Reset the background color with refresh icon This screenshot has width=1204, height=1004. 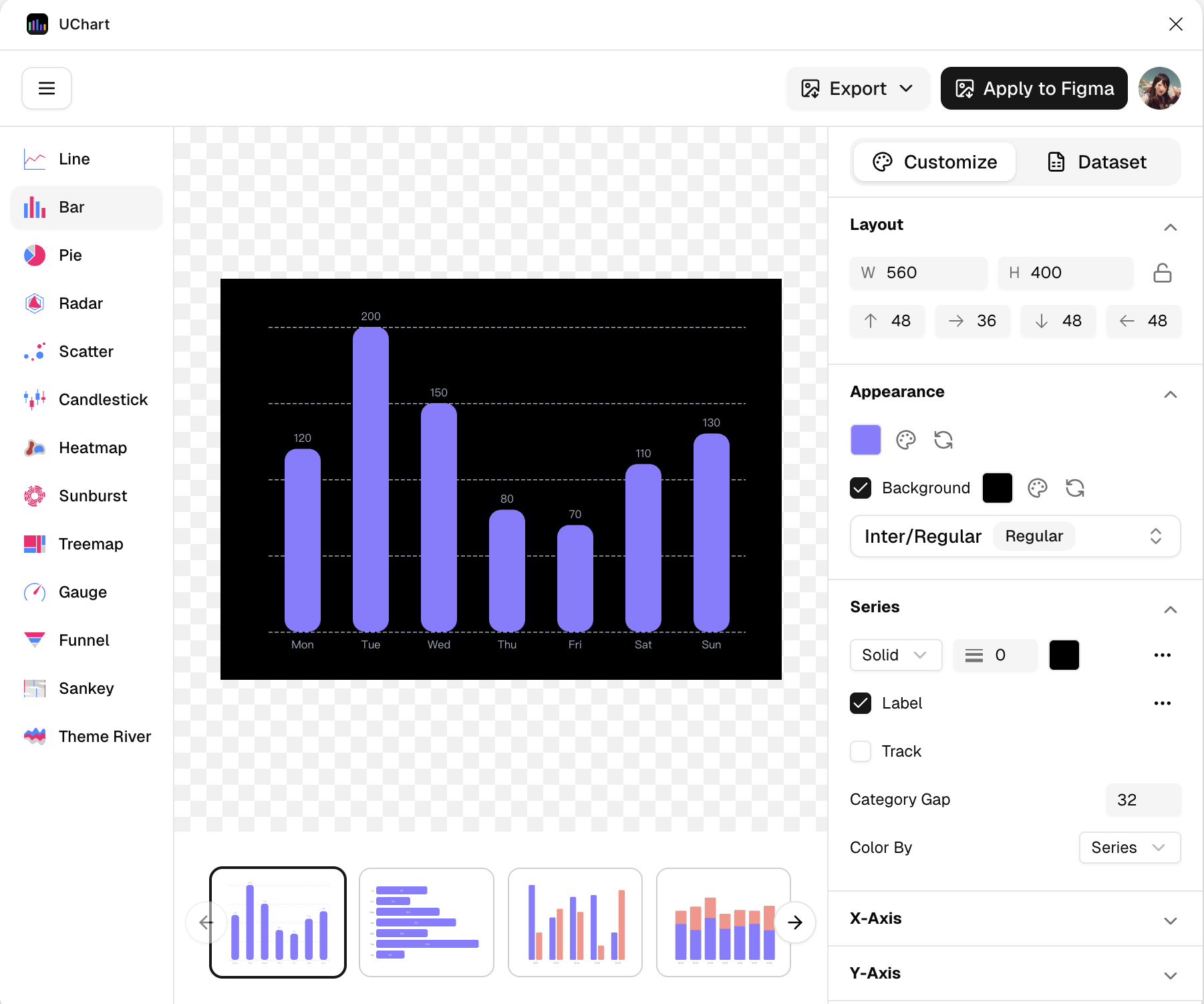click(1074, 488)
